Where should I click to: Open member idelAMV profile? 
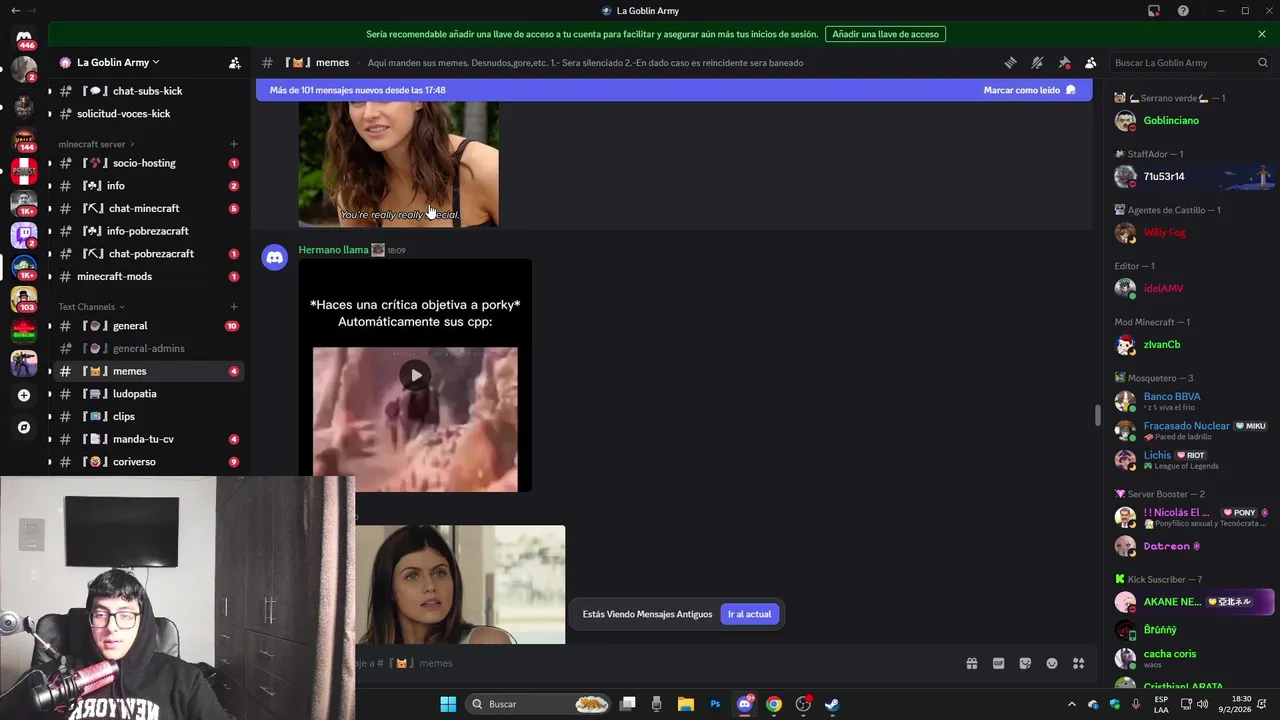1192,288
